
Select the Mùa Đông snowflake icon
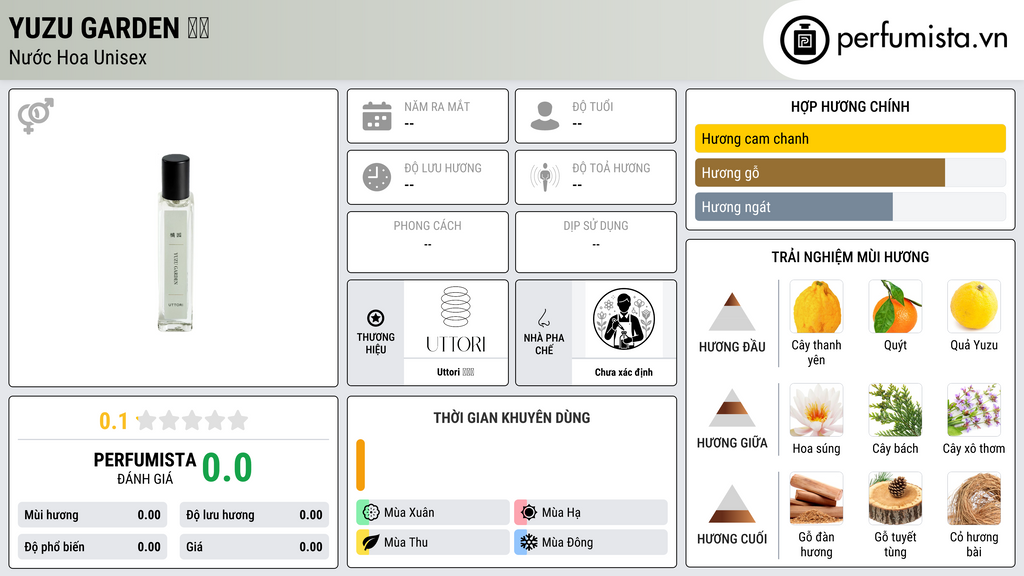(529, 542)
